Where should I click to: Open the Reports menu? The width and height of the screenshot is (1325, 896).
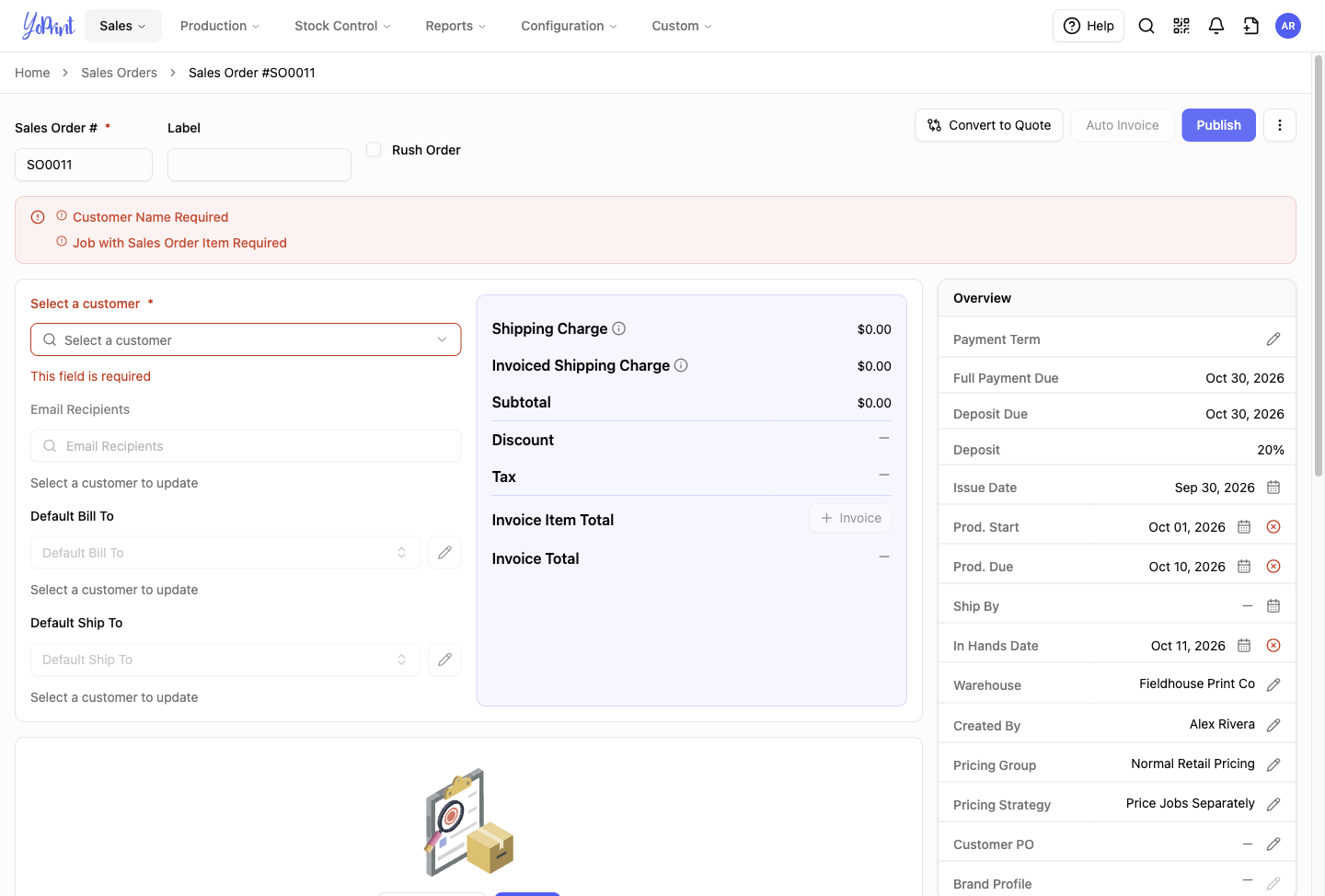(455, 26)
